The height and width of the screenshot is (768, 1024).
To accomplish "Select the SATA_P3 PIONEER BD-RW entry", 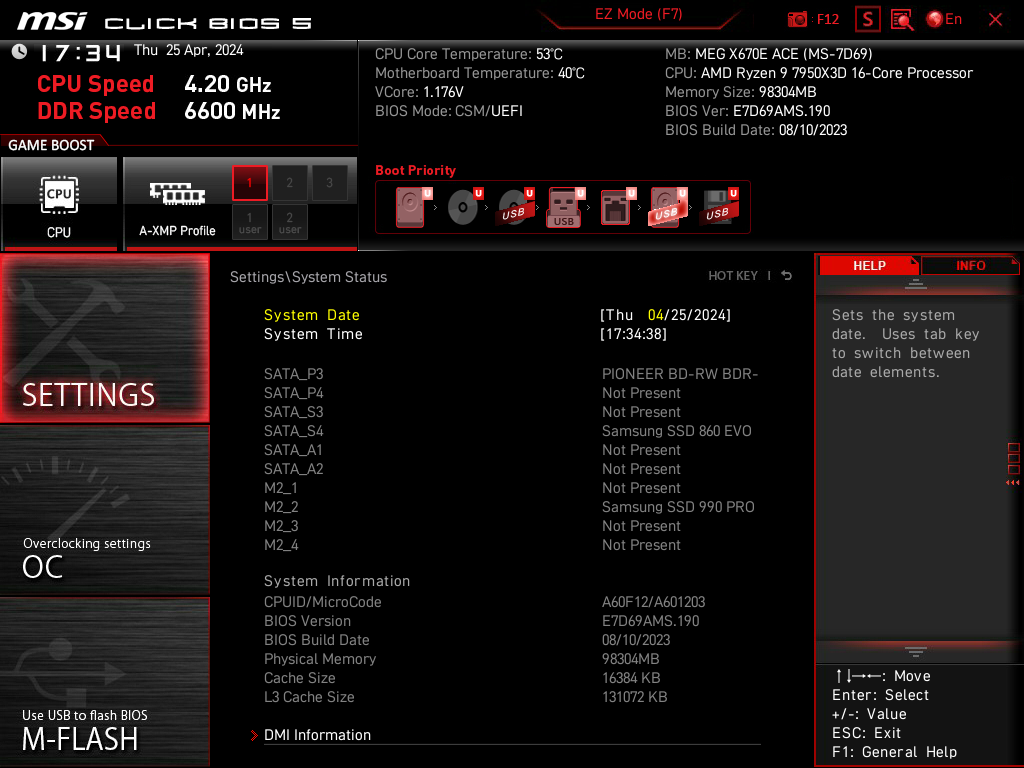I will pyautogui.click(x=512, y=374).
